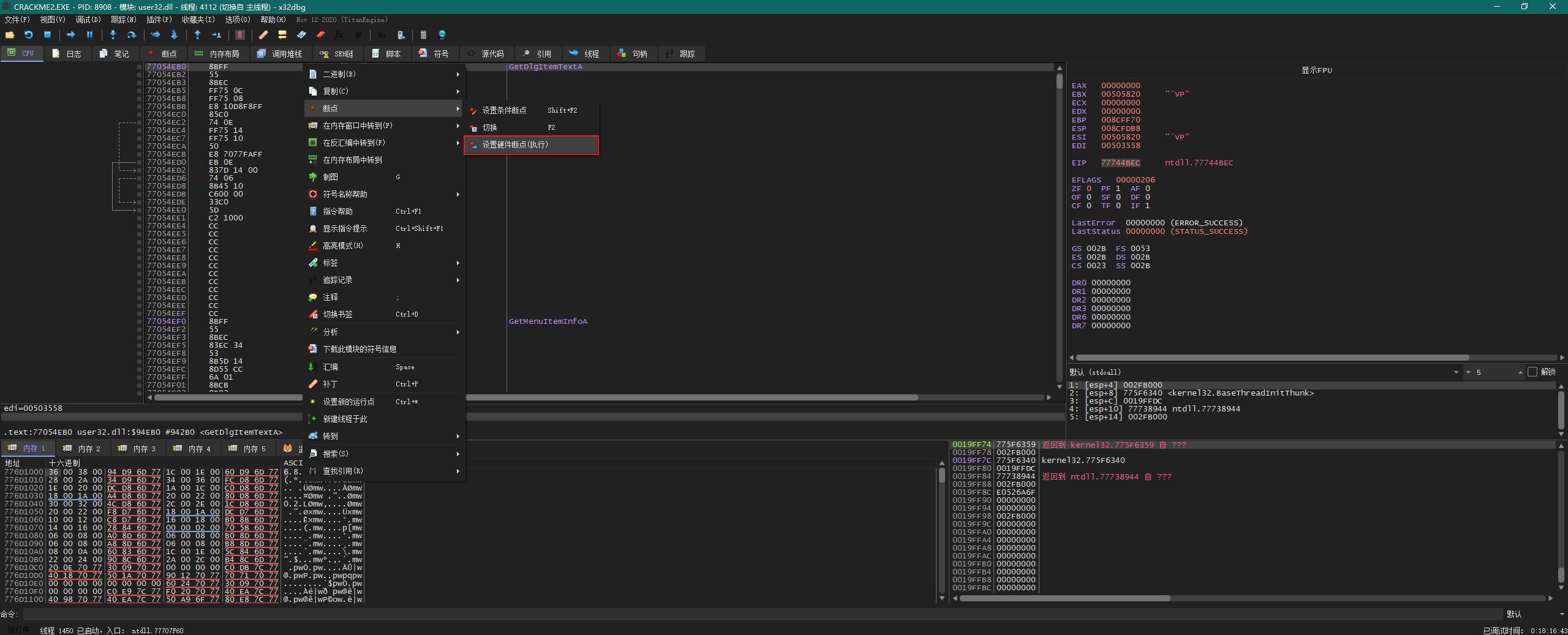The image size is (1568, 635).
Task: Click the Scylla 'S' plugin icon
Action: click(x=240, y=35)
